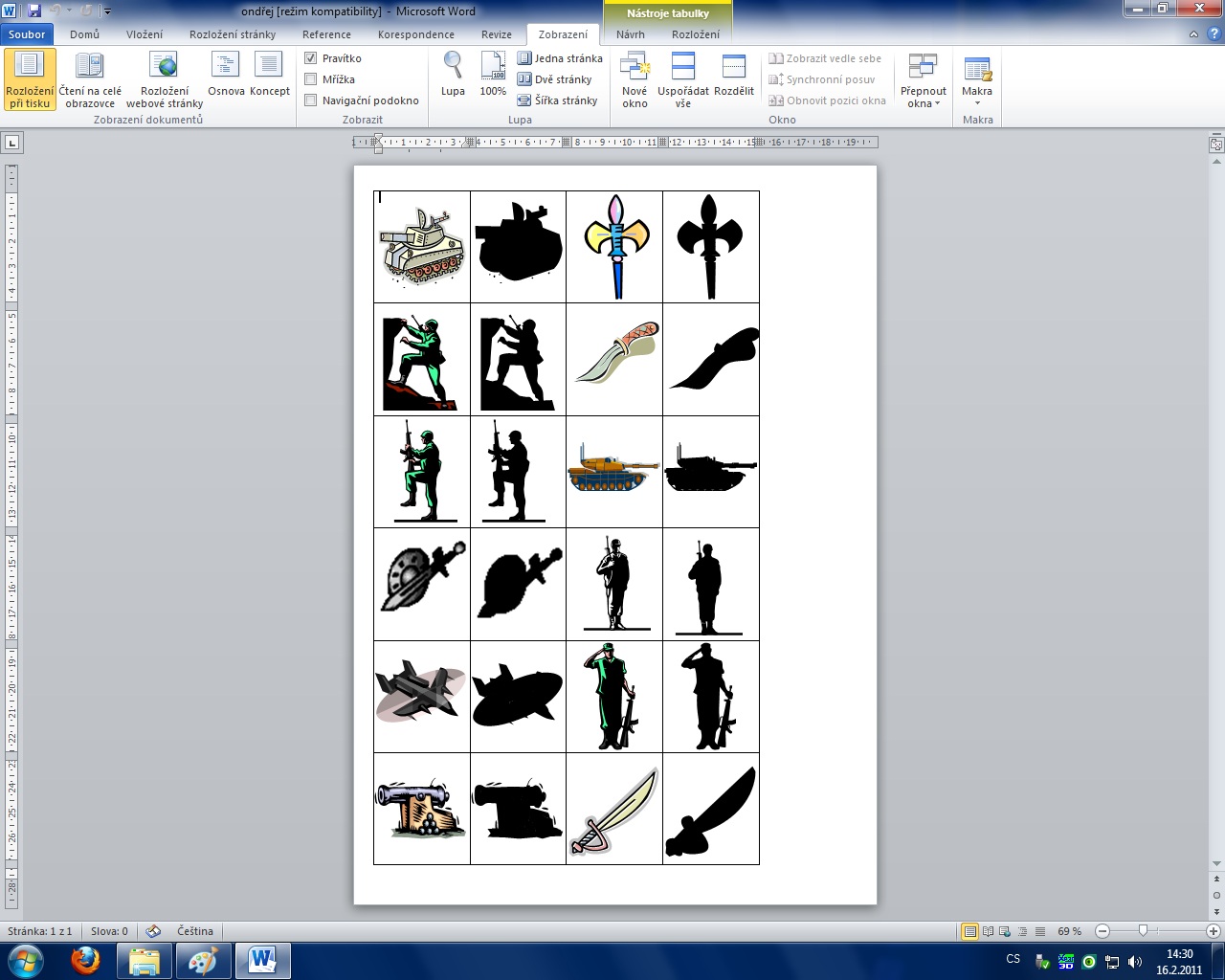
Task: Click the CS keyboard language indicator
Action: pos(1013,959)
